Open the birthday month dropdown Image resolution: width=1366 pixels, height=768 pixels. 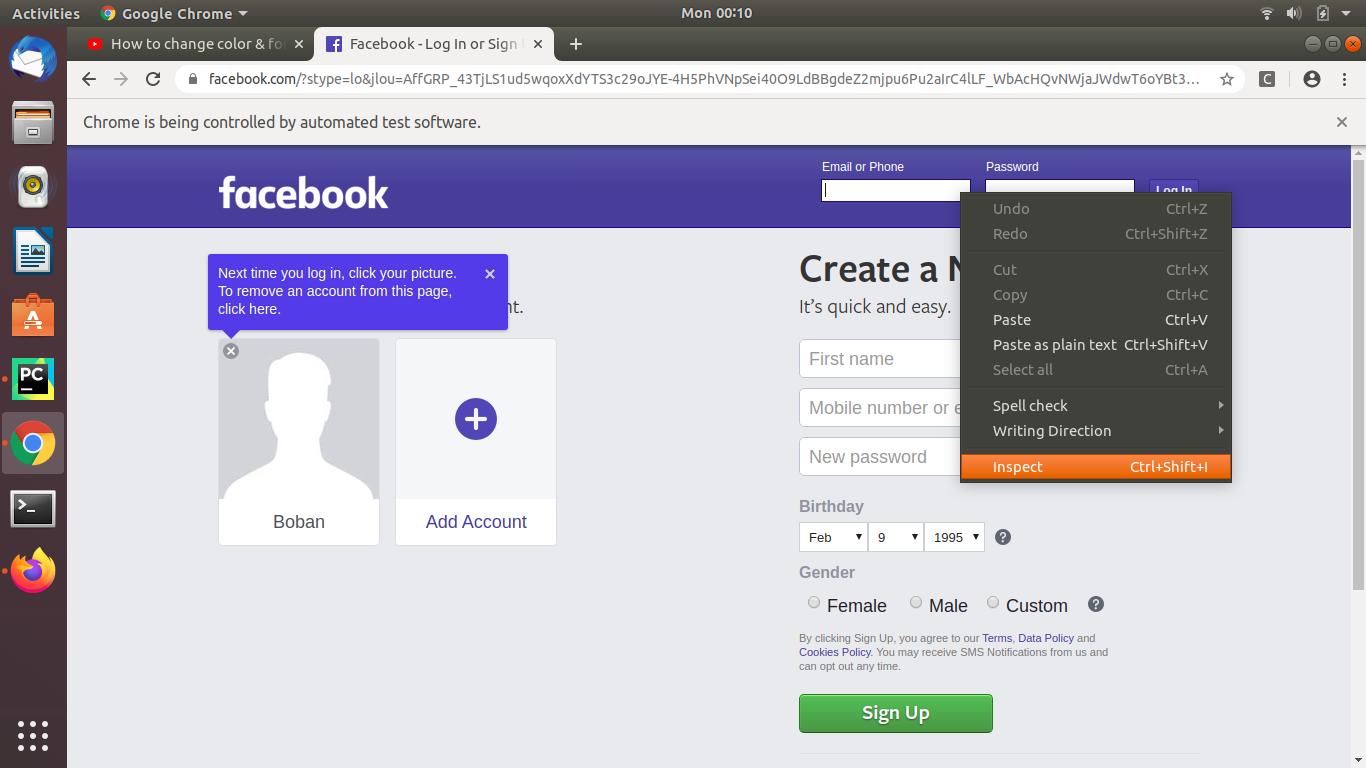click(833, 537)
